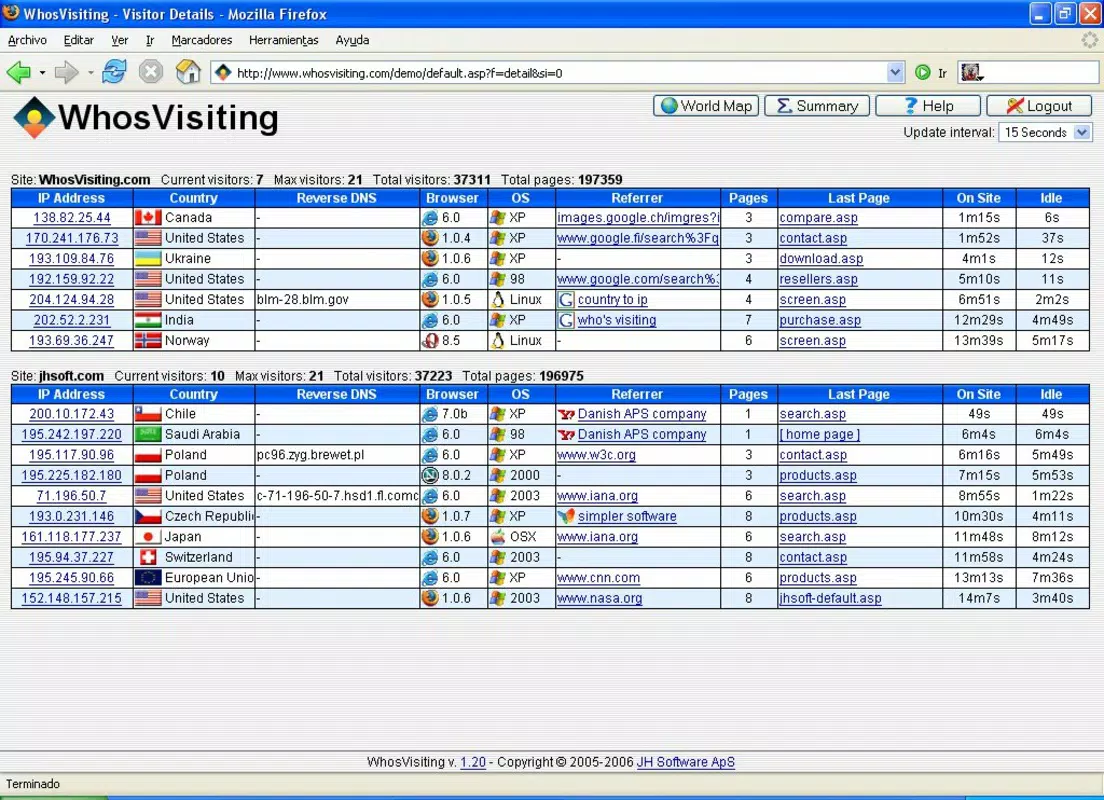This screenshot has height=800, width=1104.
Task: Click the Help button
Action: point(929,106)
